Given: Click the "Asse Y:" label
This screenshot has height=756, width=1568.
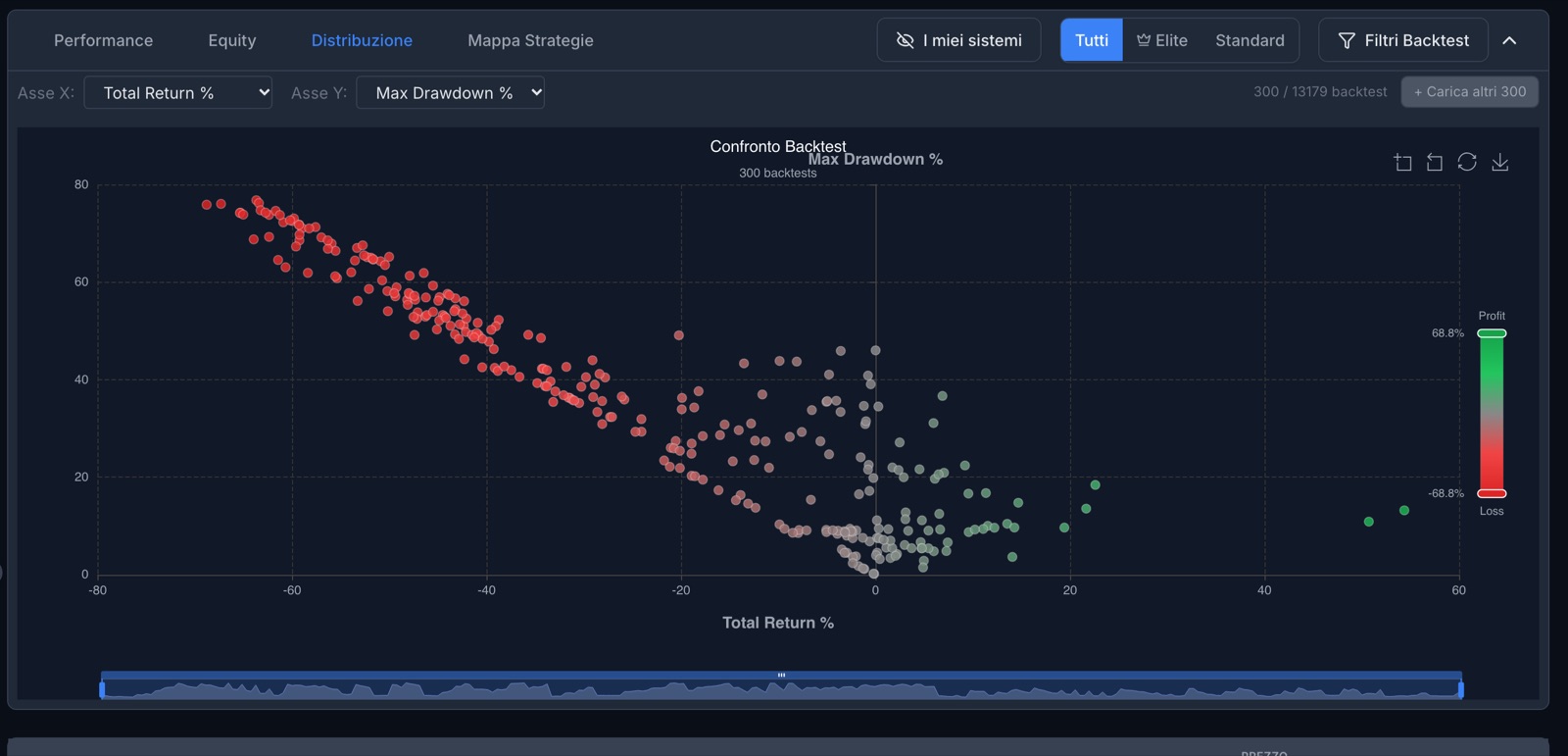Looking at the screenshot, I should click(x=318, y=93).
